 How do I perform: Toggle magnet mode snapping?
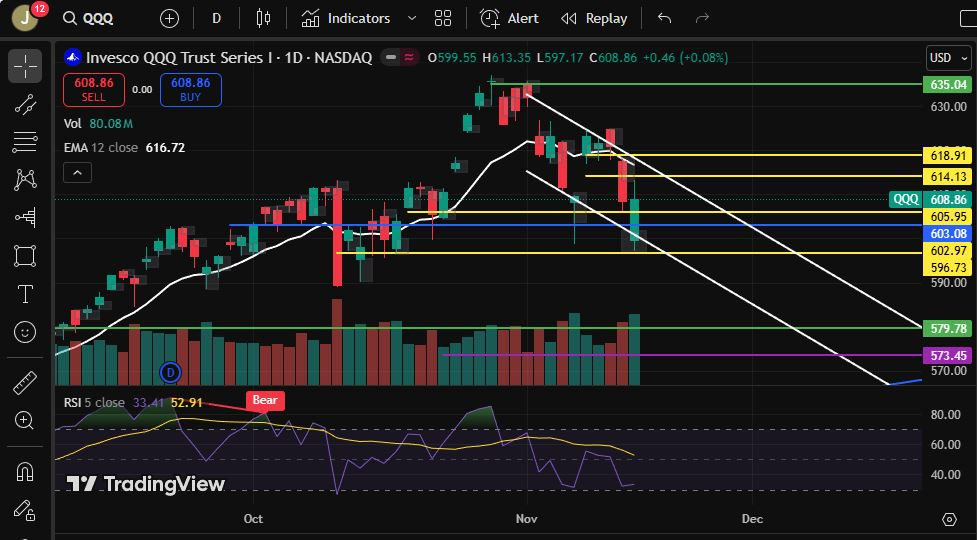tap(25, 472)
